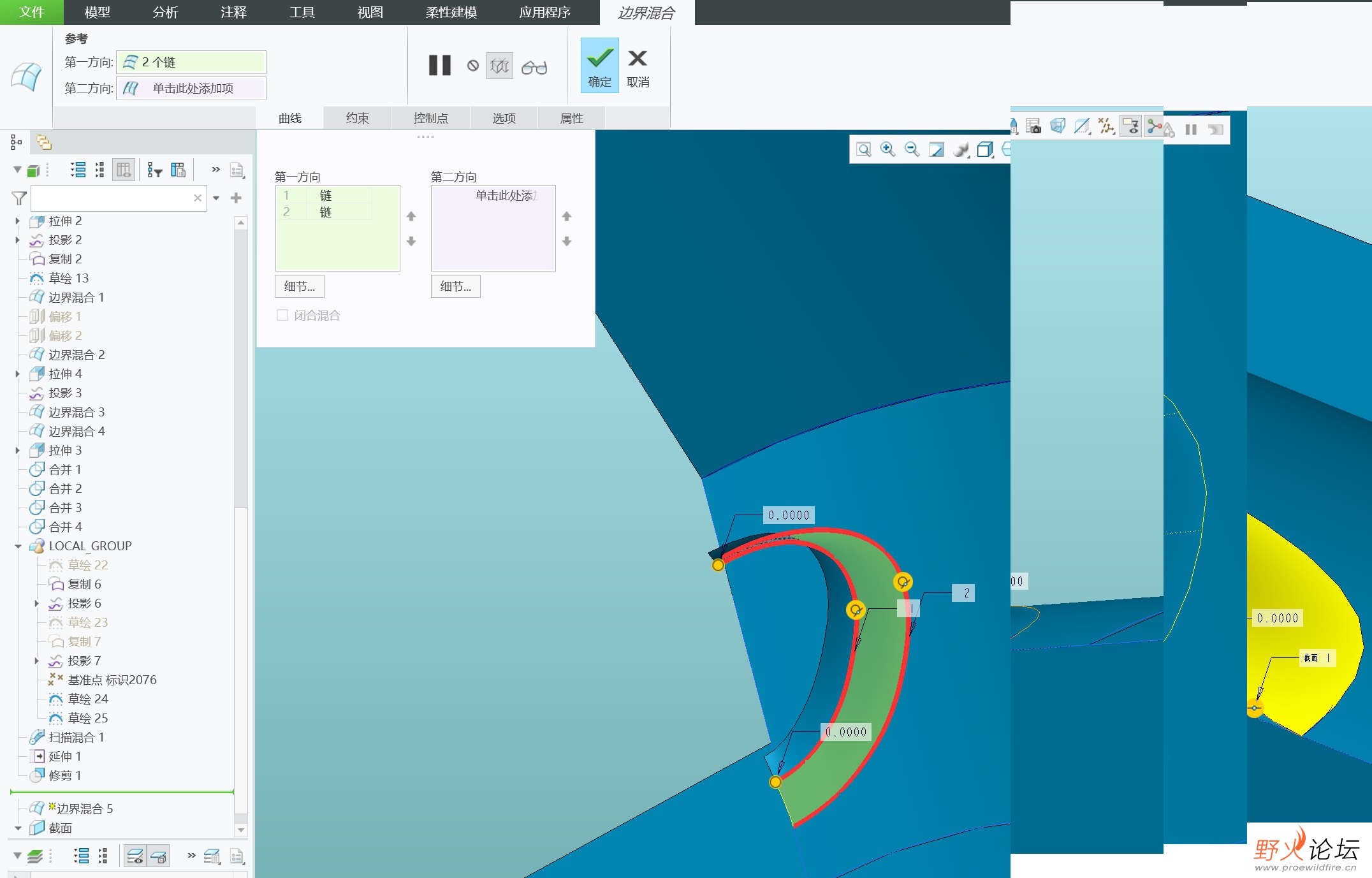Click the expand-all tree icon
The height and width of the screenshot is (878, 1372).
(x=78, y=170)
